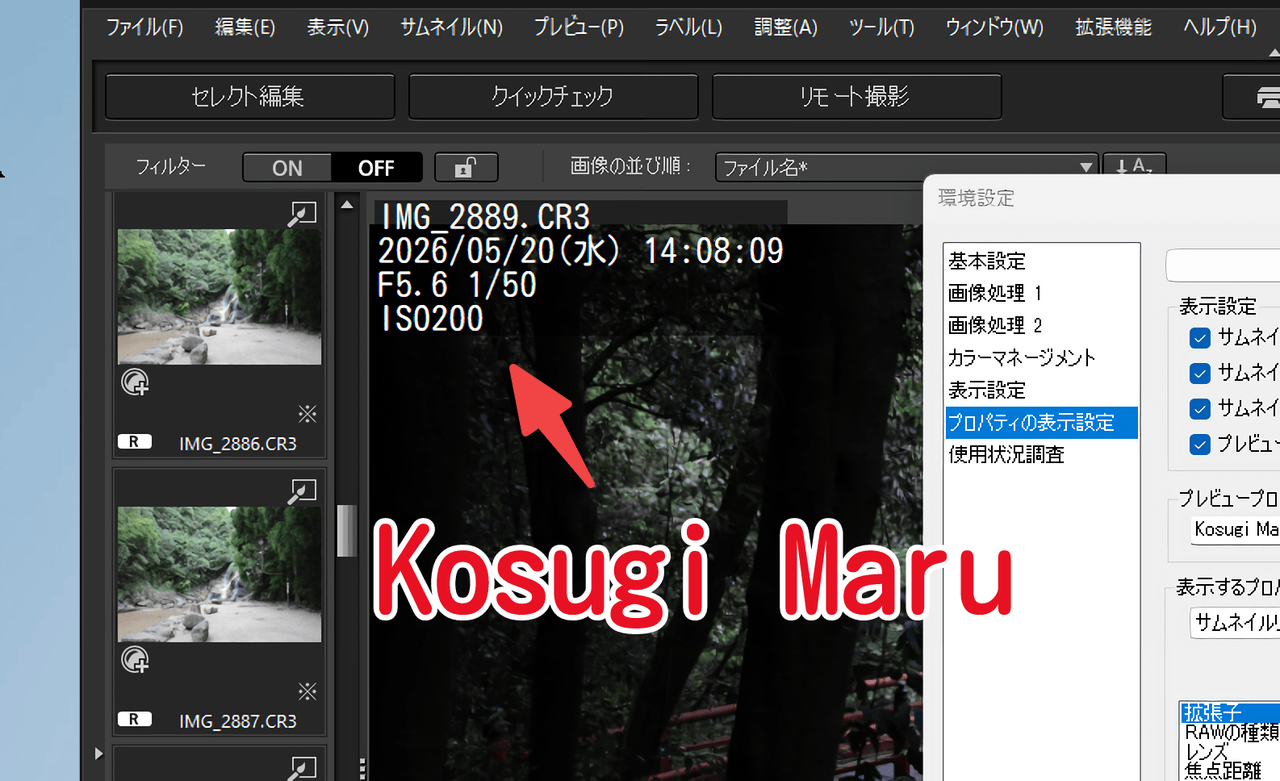Toggle the third サムネイル checkbox in 表示設定
This screenshot has width=1280, height=781.
(1200, 409)
